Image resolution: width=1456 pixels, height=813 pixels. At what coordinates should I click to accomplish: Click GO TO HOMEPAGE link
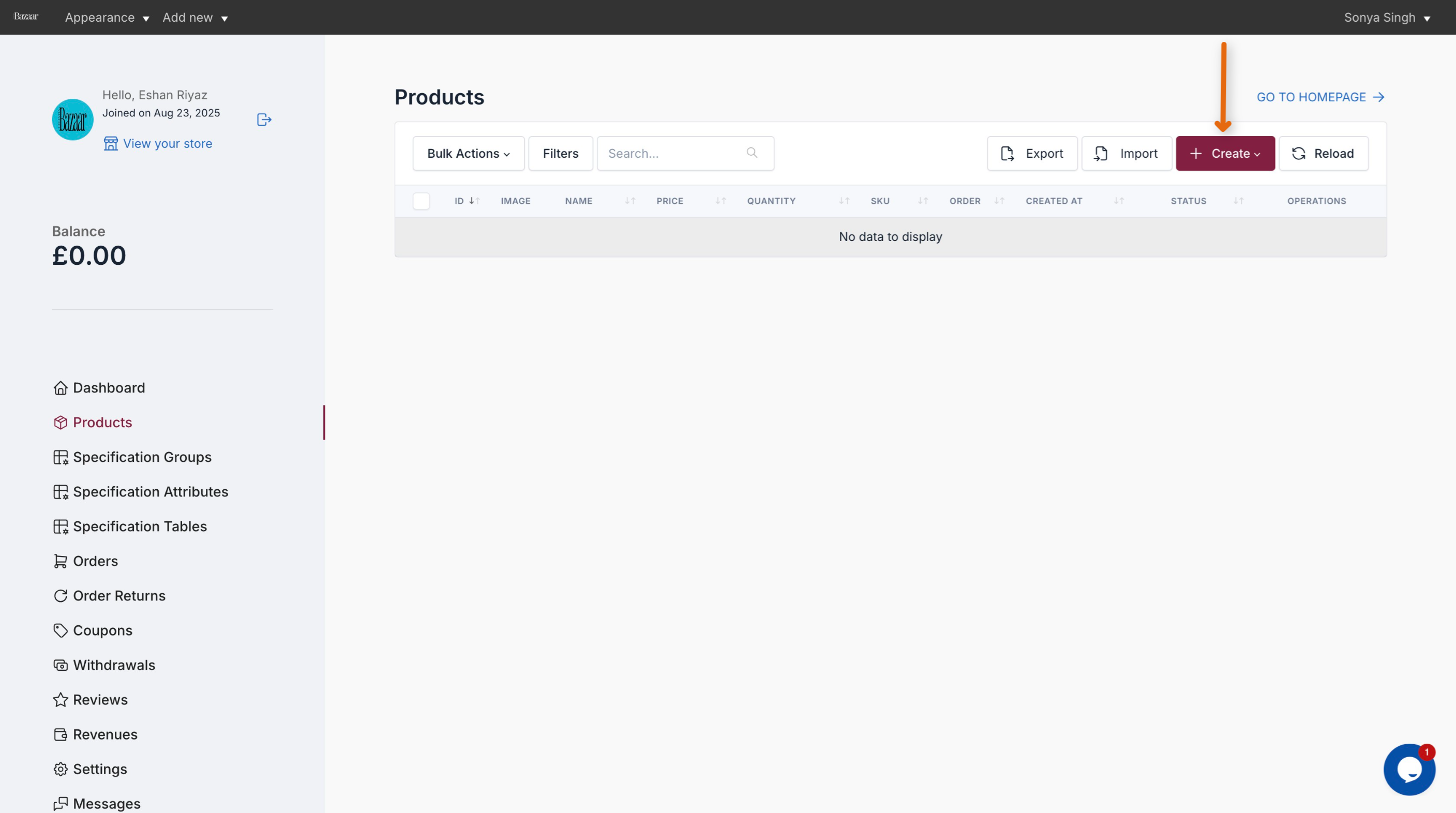(1320, 97)
